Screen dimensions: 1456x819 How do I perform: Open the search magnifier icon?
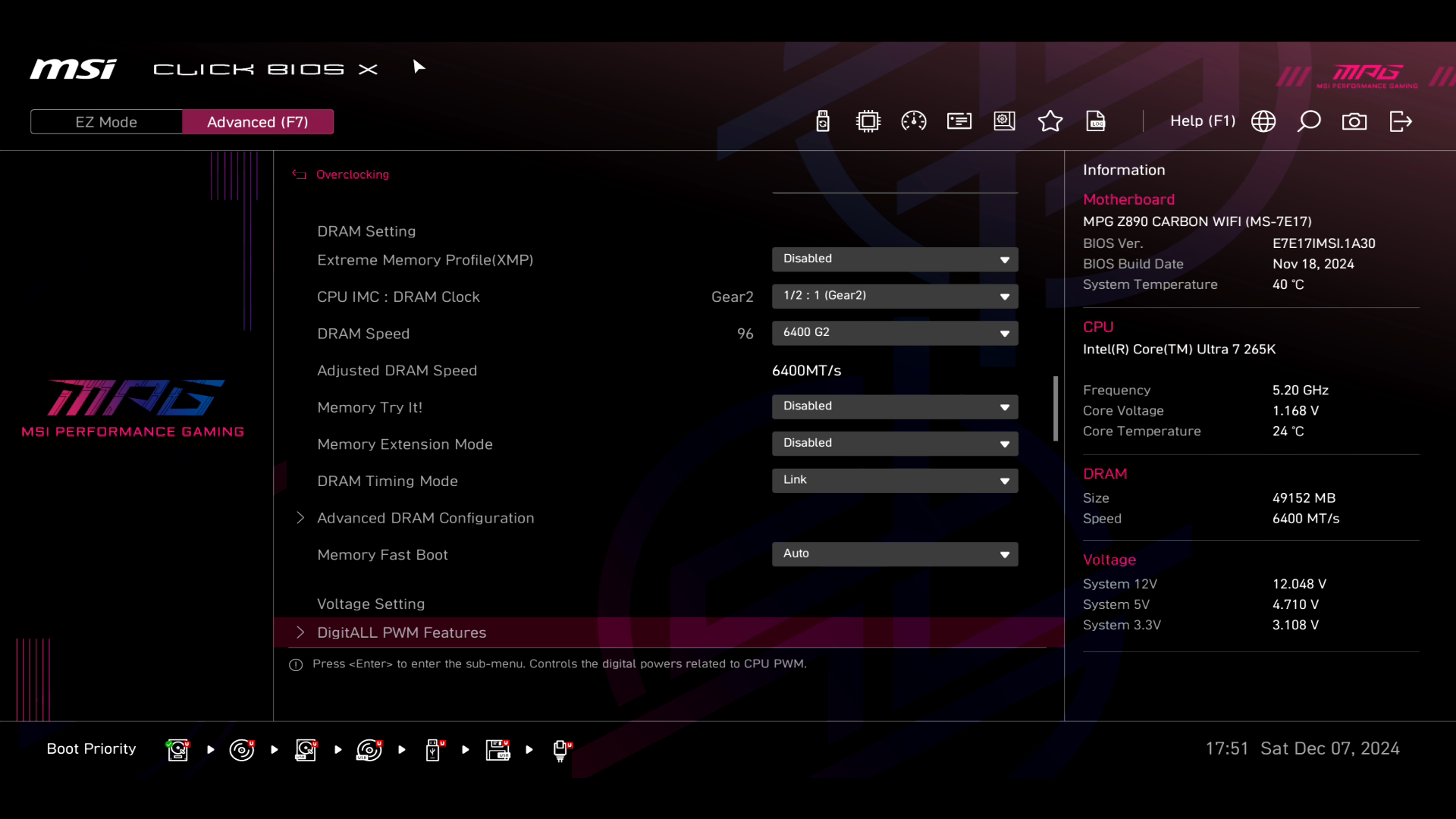coord(1309,121)
